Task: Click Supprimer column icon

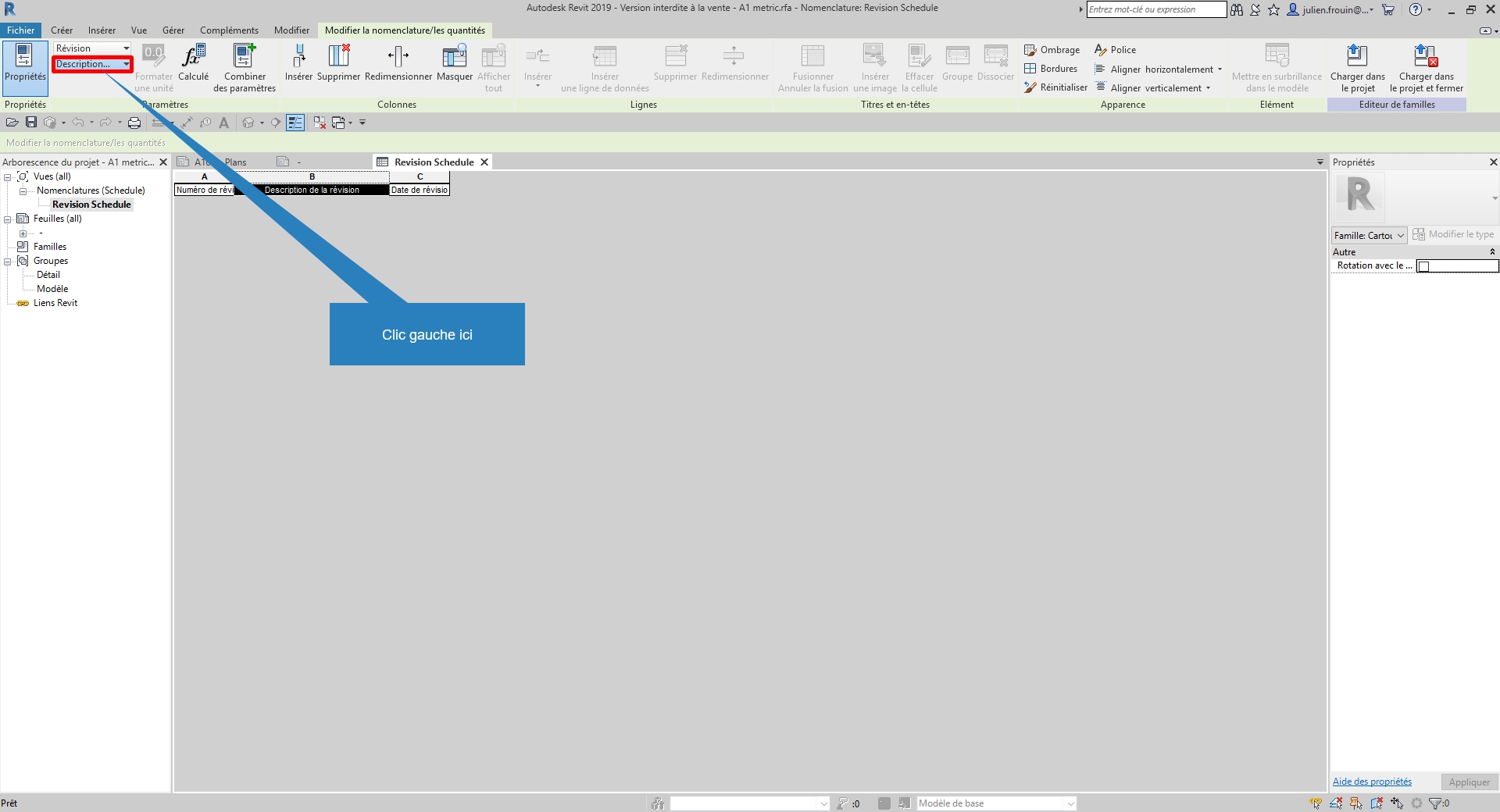Action: [338, 57]
